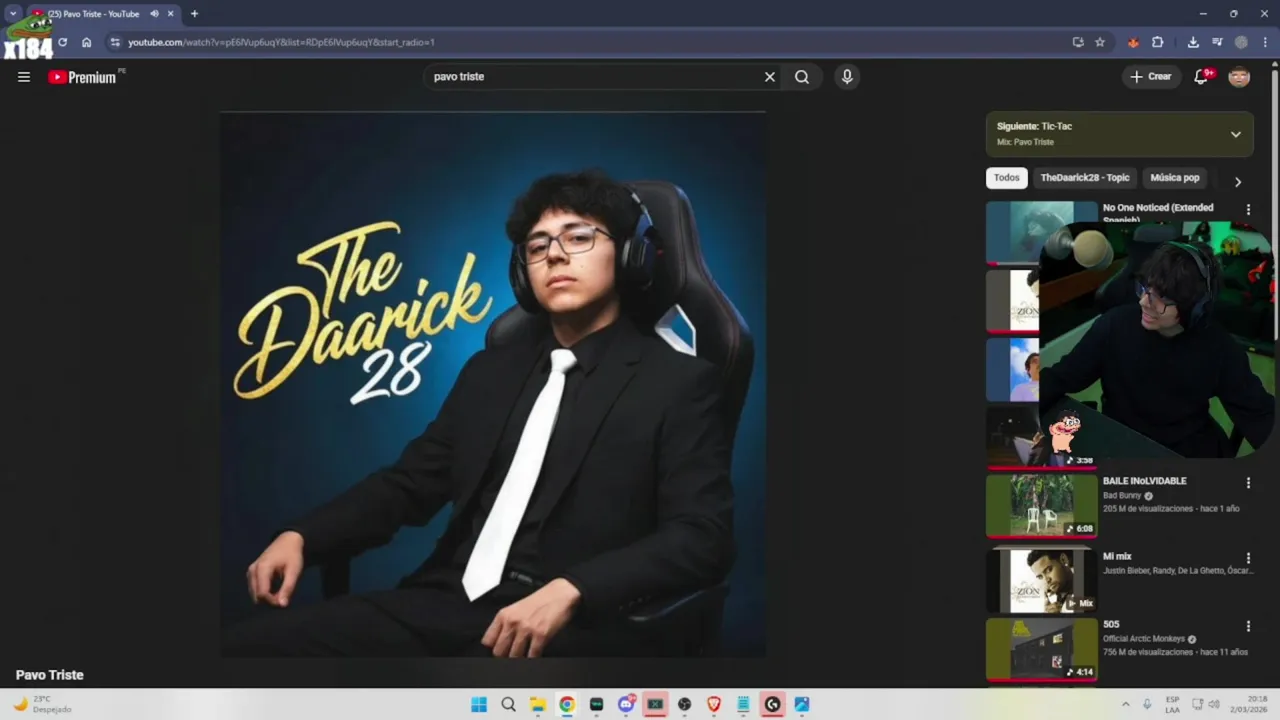Start voice search with microphone icon
The image size is (1280, 720).
[847, 77]
